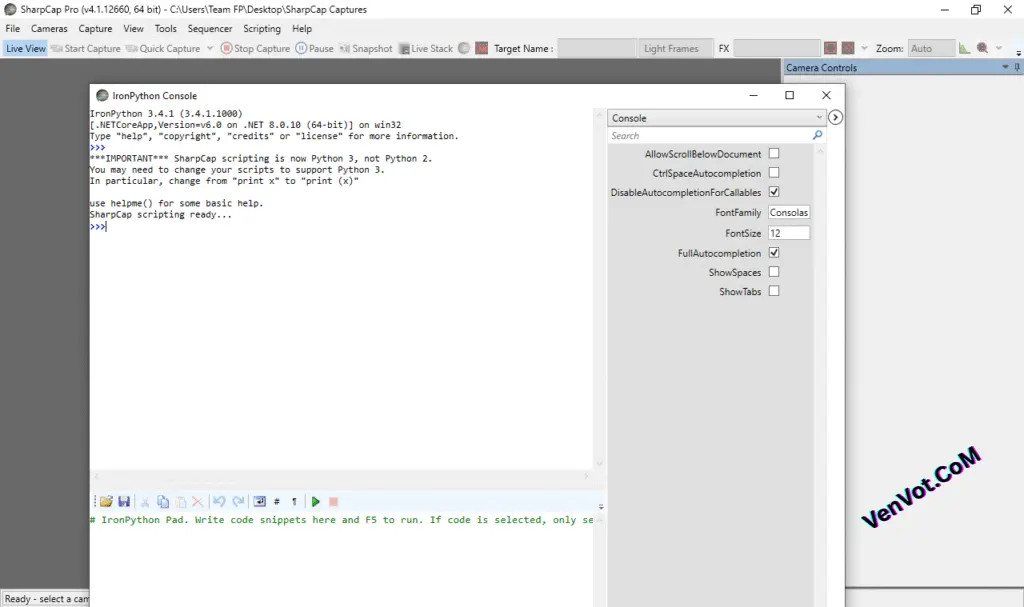Open the Sequencer menu

[210, 28]
